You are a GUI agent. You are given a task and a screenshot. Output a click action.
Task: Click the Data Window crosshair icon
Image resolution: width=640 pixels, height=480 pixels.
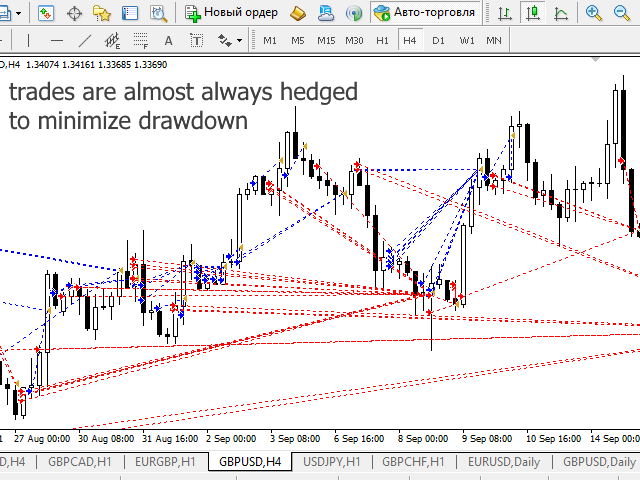point(74,13)
